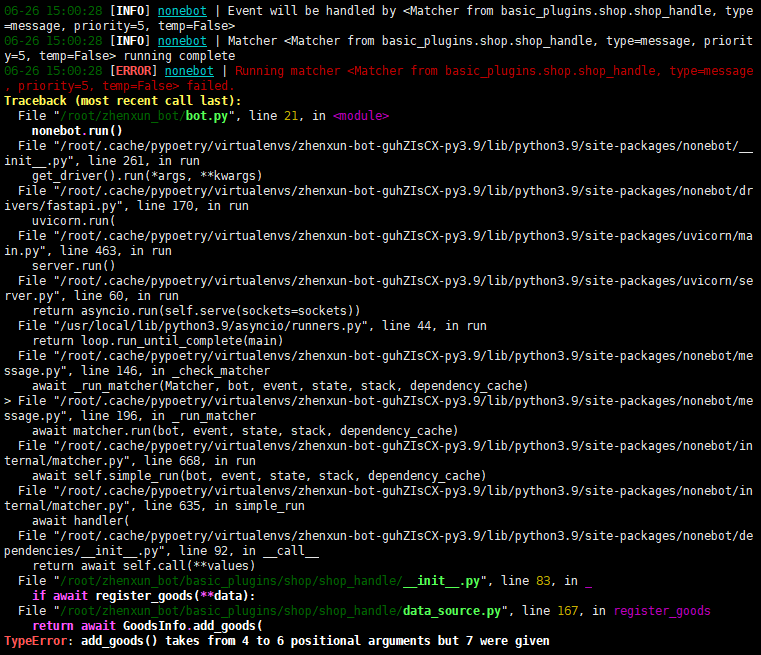Click the asyncio/runners.py file path line
Image resolution: width=761 pixels, height=655 pixels.
point(252,326)
